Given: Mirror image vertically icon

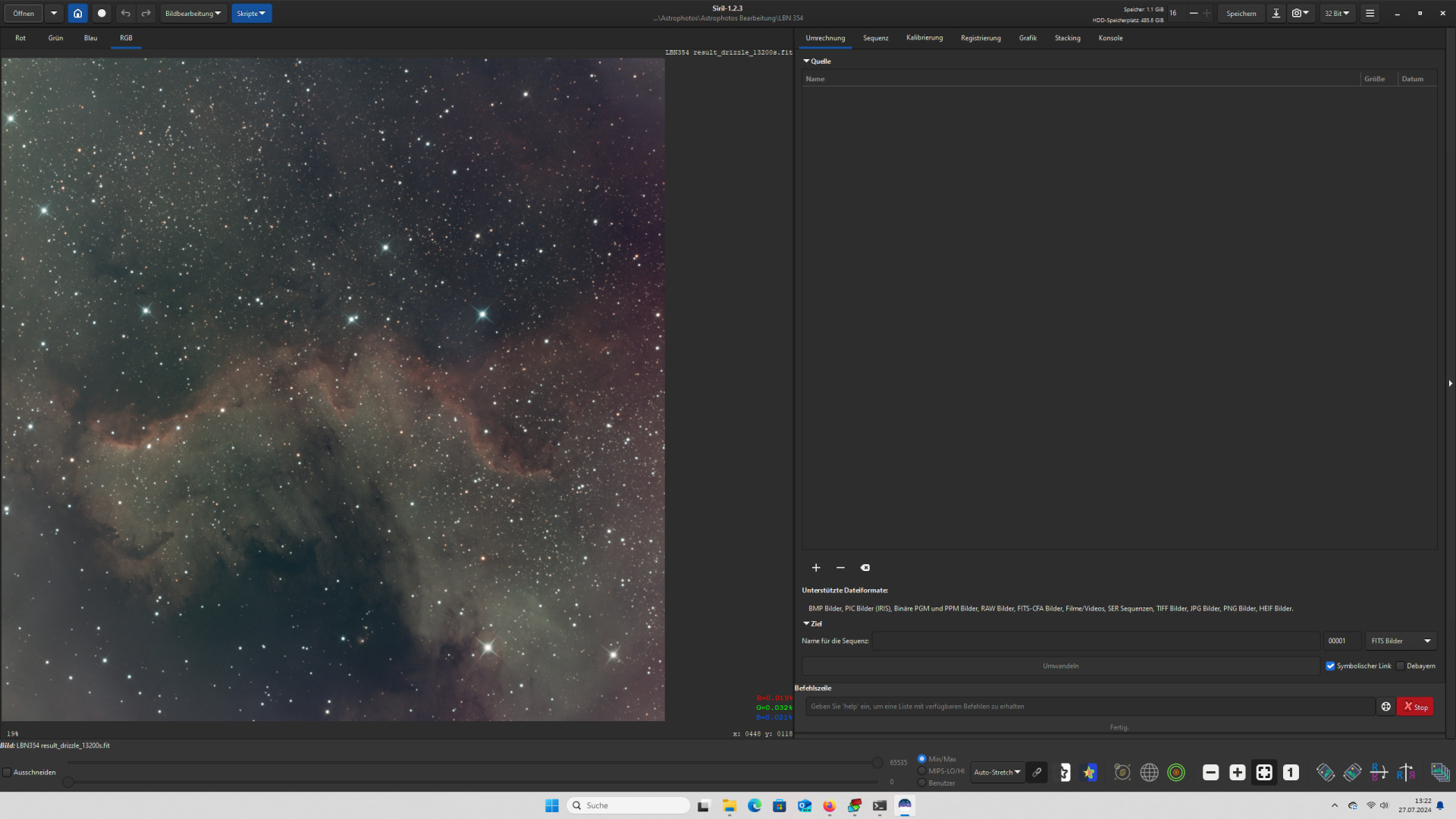Looking at the screenshot, I should tap(1406, 772).
